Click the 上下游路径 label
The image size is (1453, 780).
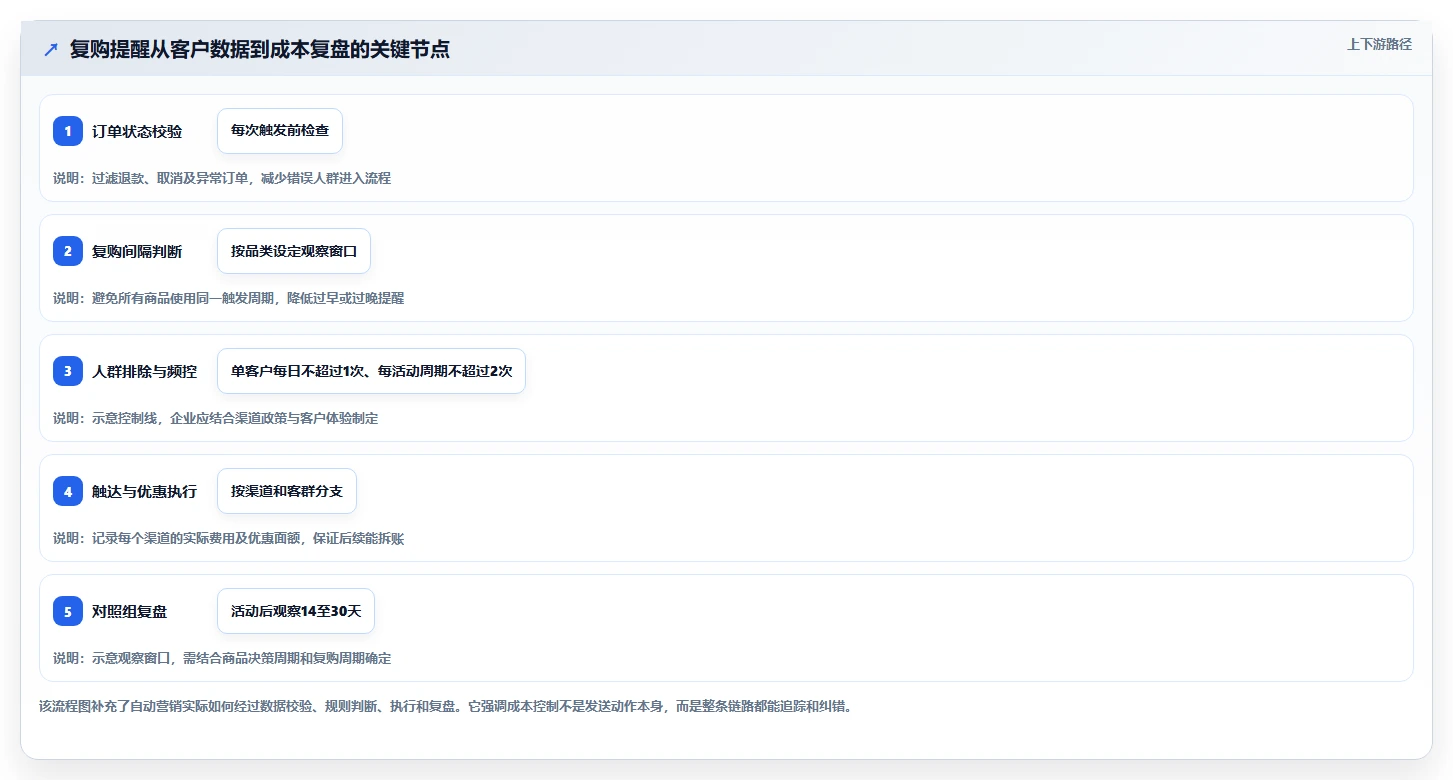1379,44
